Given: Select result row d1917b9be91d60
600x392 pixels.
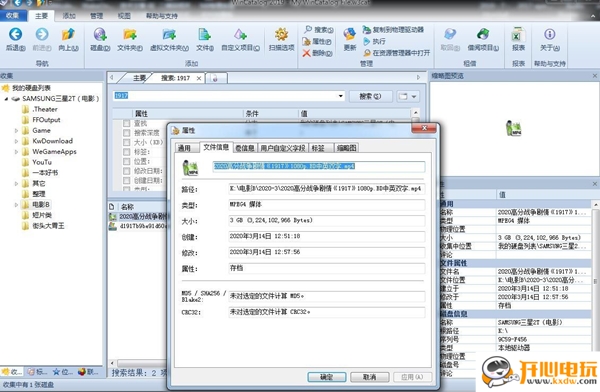Looking at the screenshot, I should (139, 226).
